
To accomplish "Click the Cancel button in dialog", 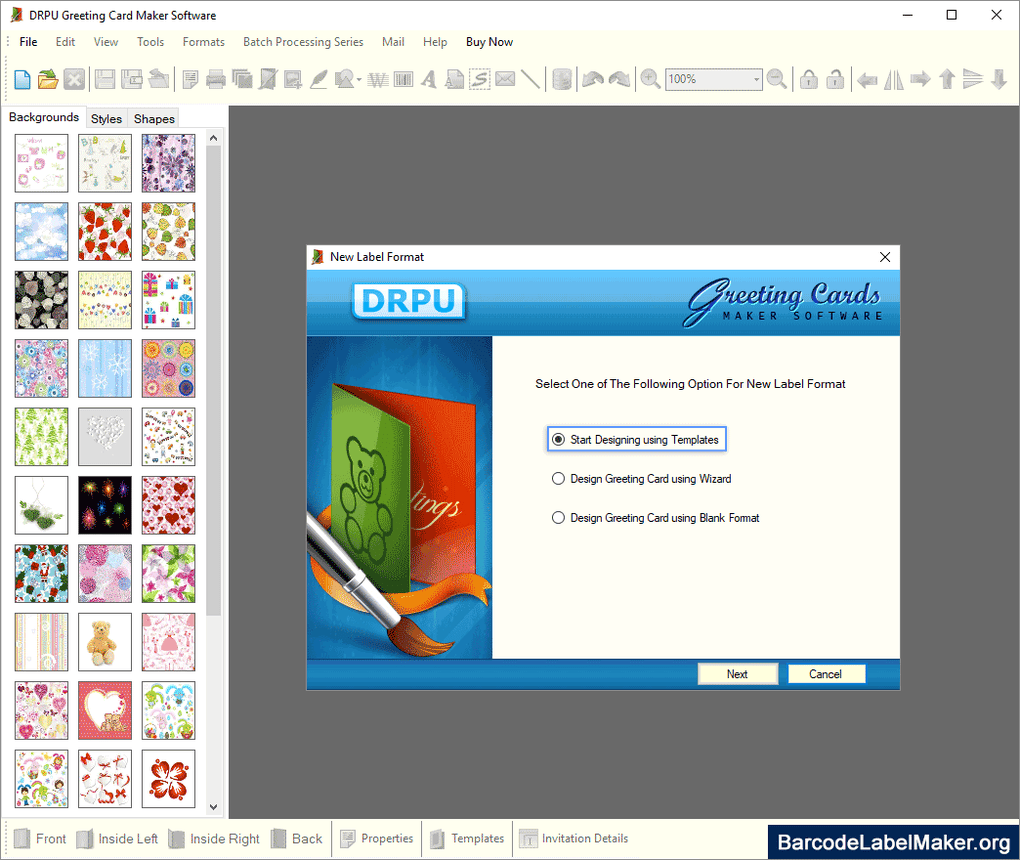I will pyautogui.click(x=825, y=674).
